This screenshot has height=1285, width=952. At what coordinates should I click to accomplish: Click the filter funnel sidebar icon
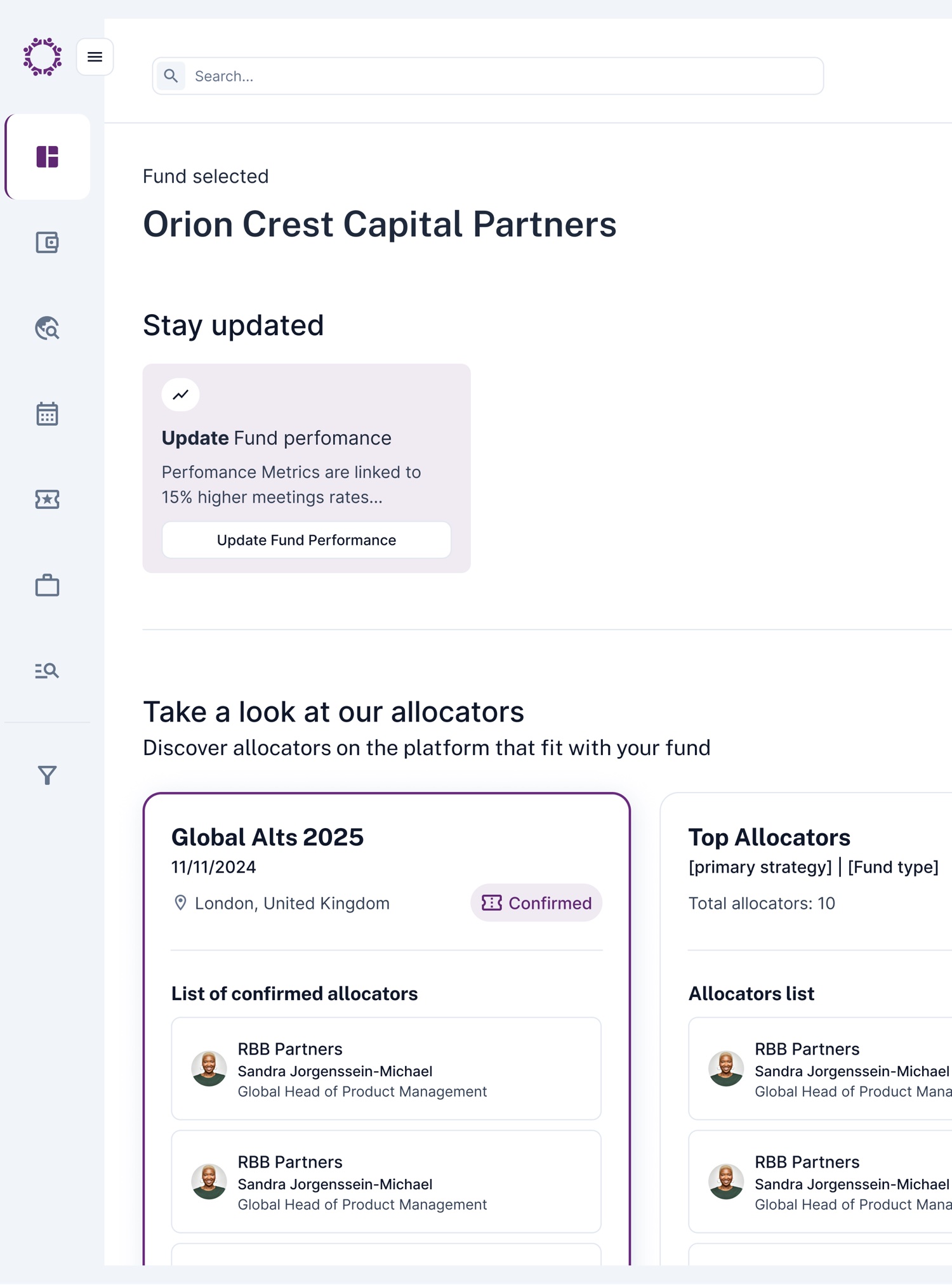click(47, 775)
